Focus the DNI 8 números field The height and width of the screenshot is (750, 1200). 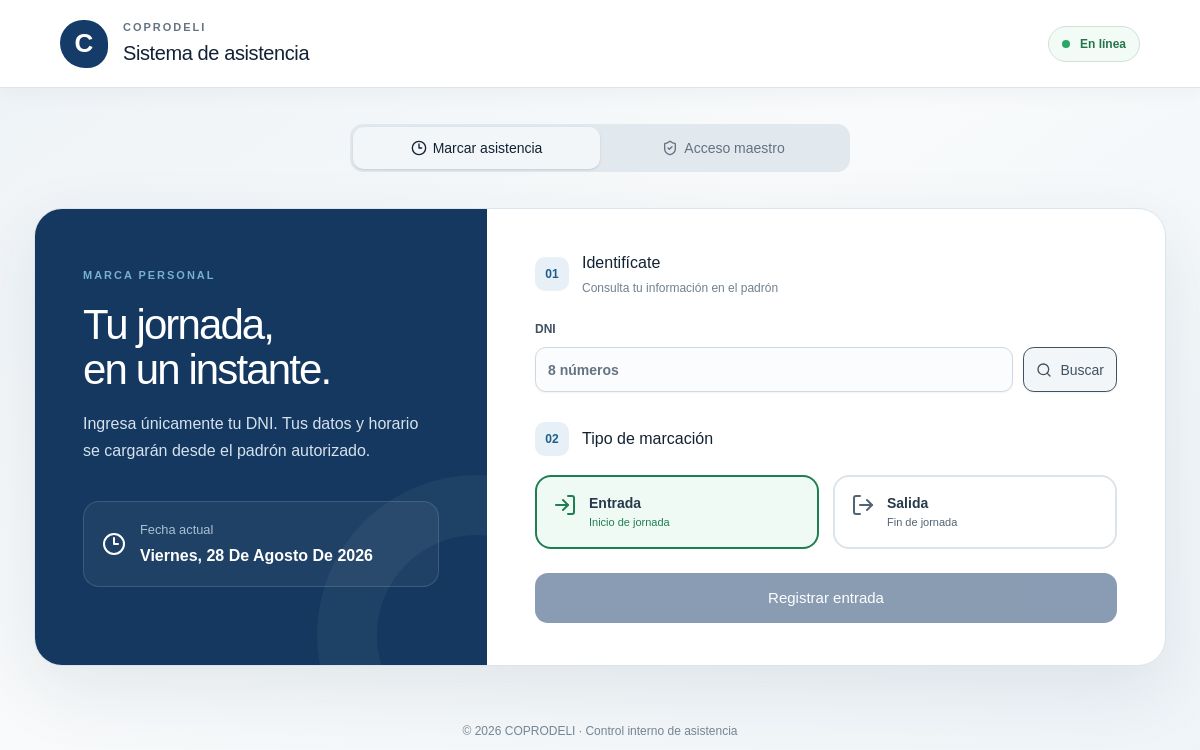774,370
